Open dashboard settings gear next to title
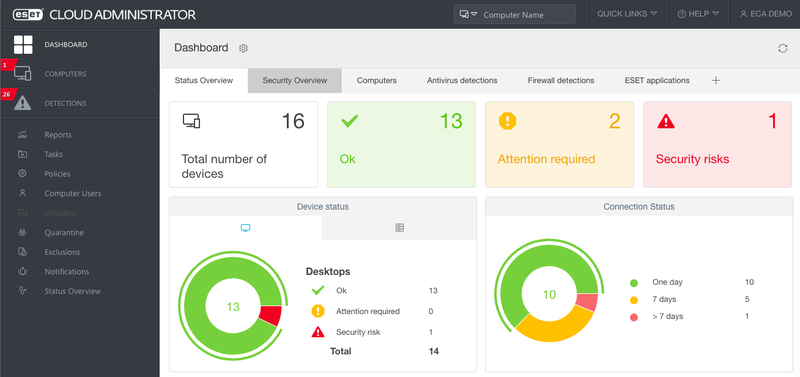The image size is (800, 377). click(243, 48)
